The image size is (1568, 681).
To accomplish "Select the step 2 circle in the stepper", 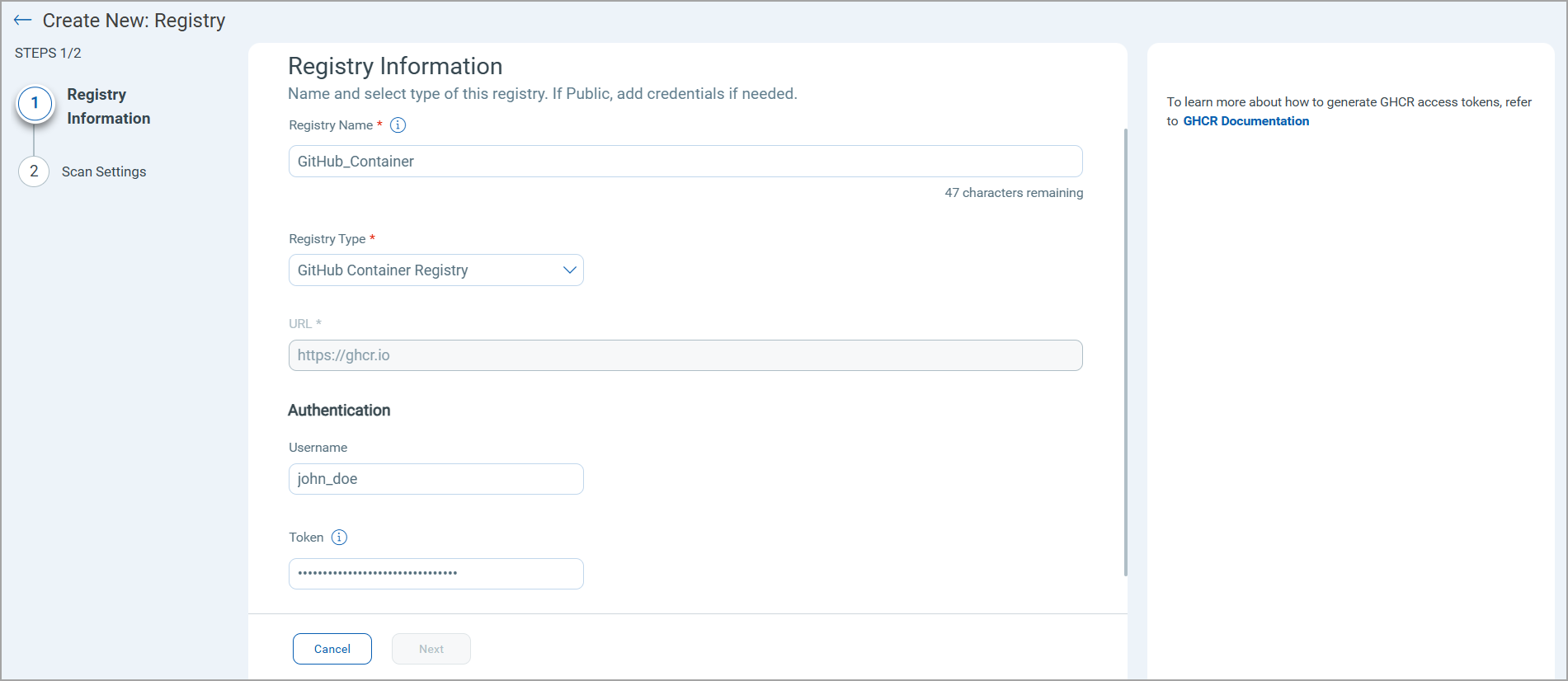I will coord(34,171).
